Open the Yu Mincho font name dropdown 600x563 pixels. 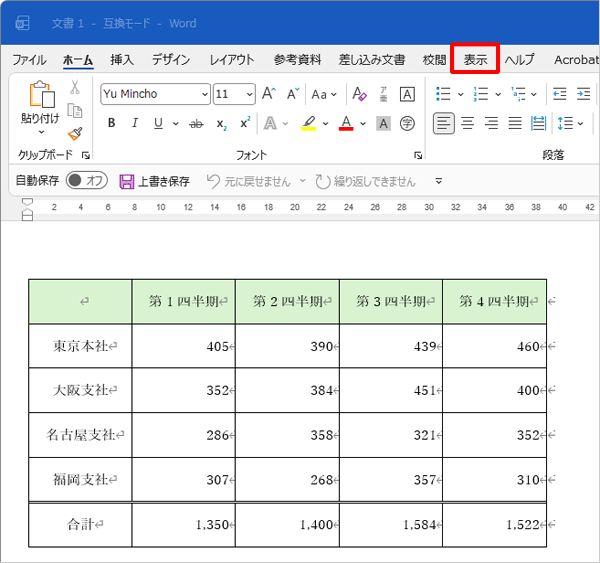pyautogui.click(x=205, y=94)
